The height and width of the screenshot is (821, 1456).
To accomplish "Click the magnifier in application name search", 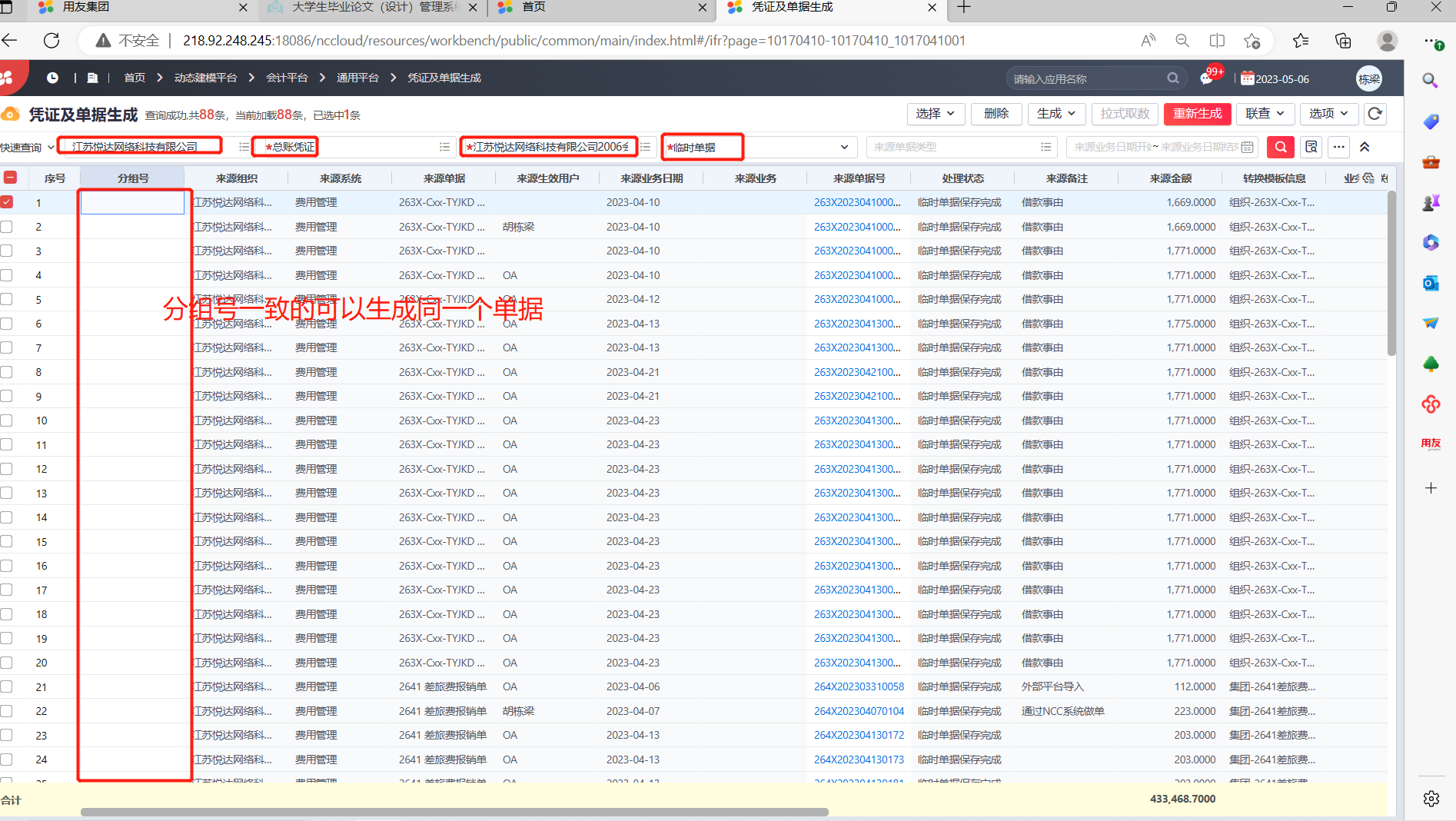I will click(x=1173, y=78).
